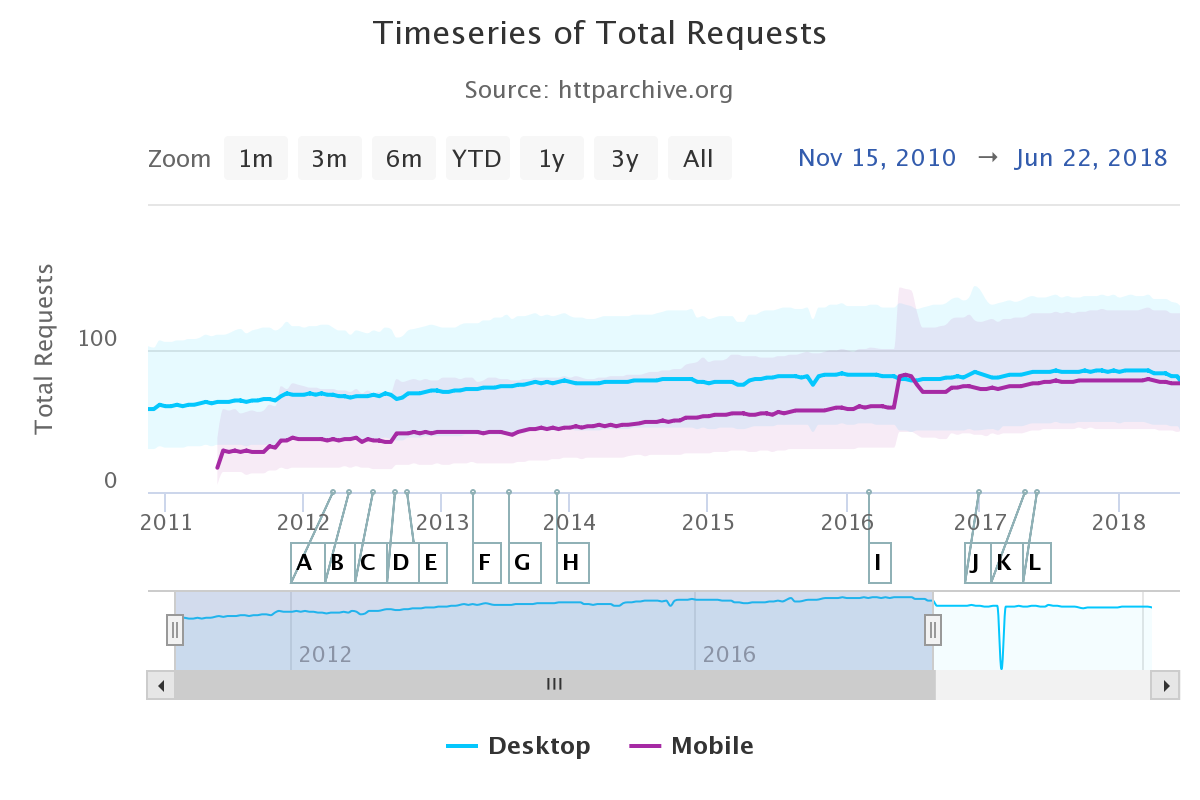This screenshot has height=800, width=1200.
Task: Click the left navigator scroll arrow
Action: point(161,685)
